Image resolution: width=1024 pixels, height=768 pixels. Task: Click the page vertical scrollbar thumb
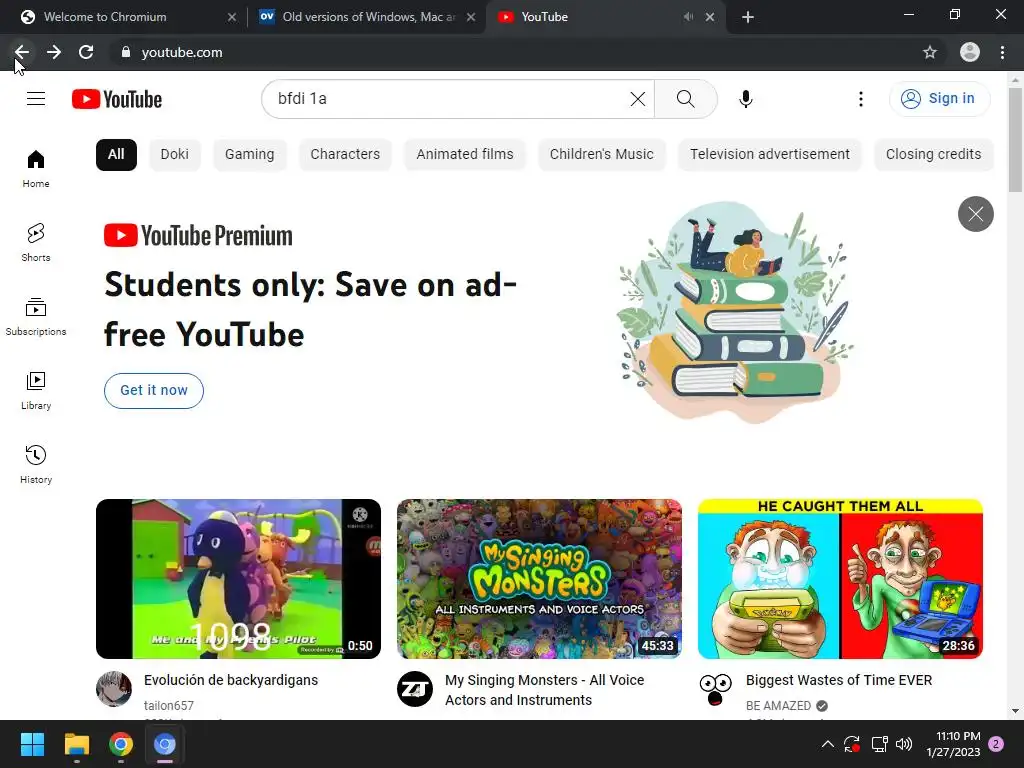point(1015,139)
